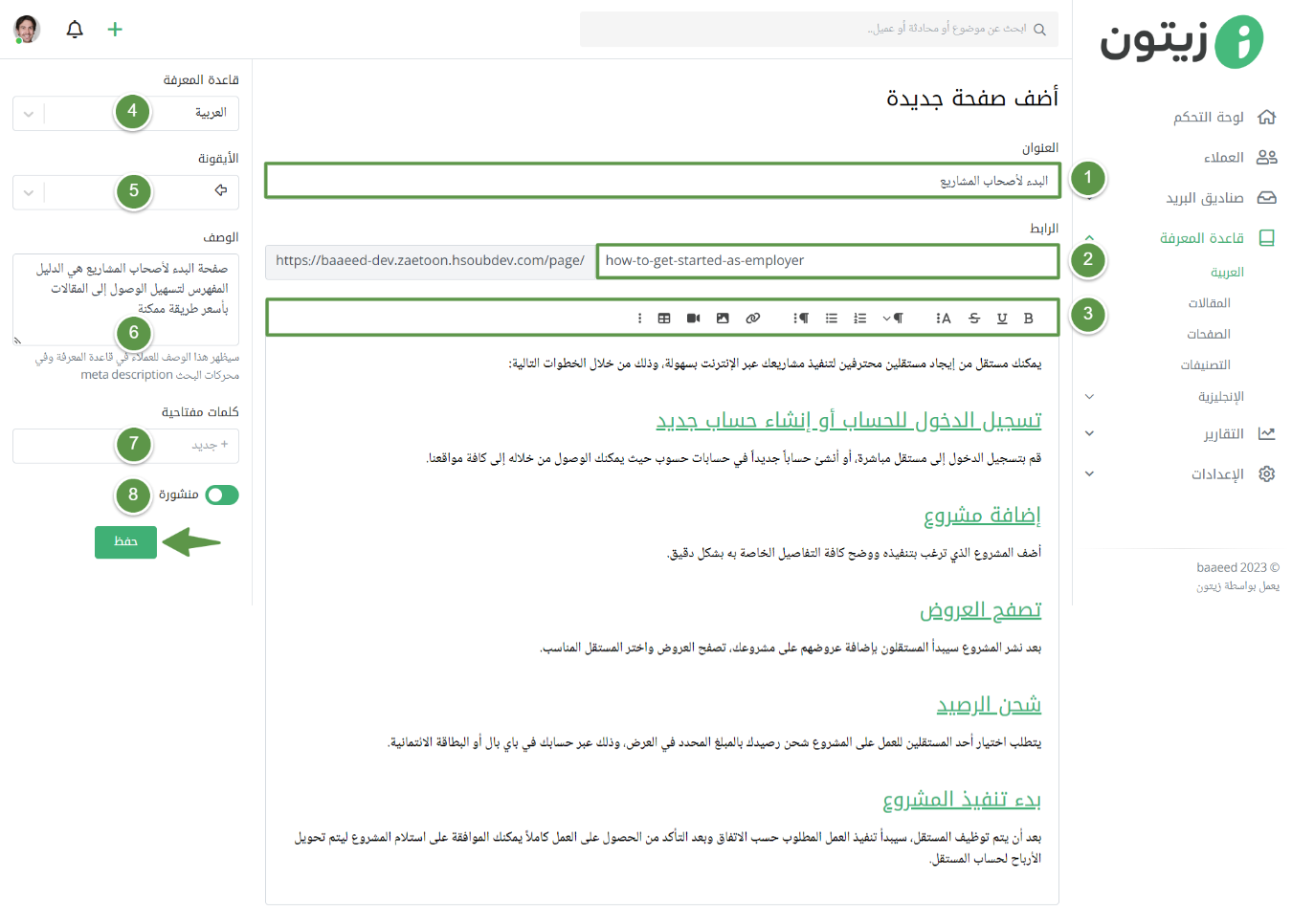Click the Zaetoon logo

pos(1181,41)
